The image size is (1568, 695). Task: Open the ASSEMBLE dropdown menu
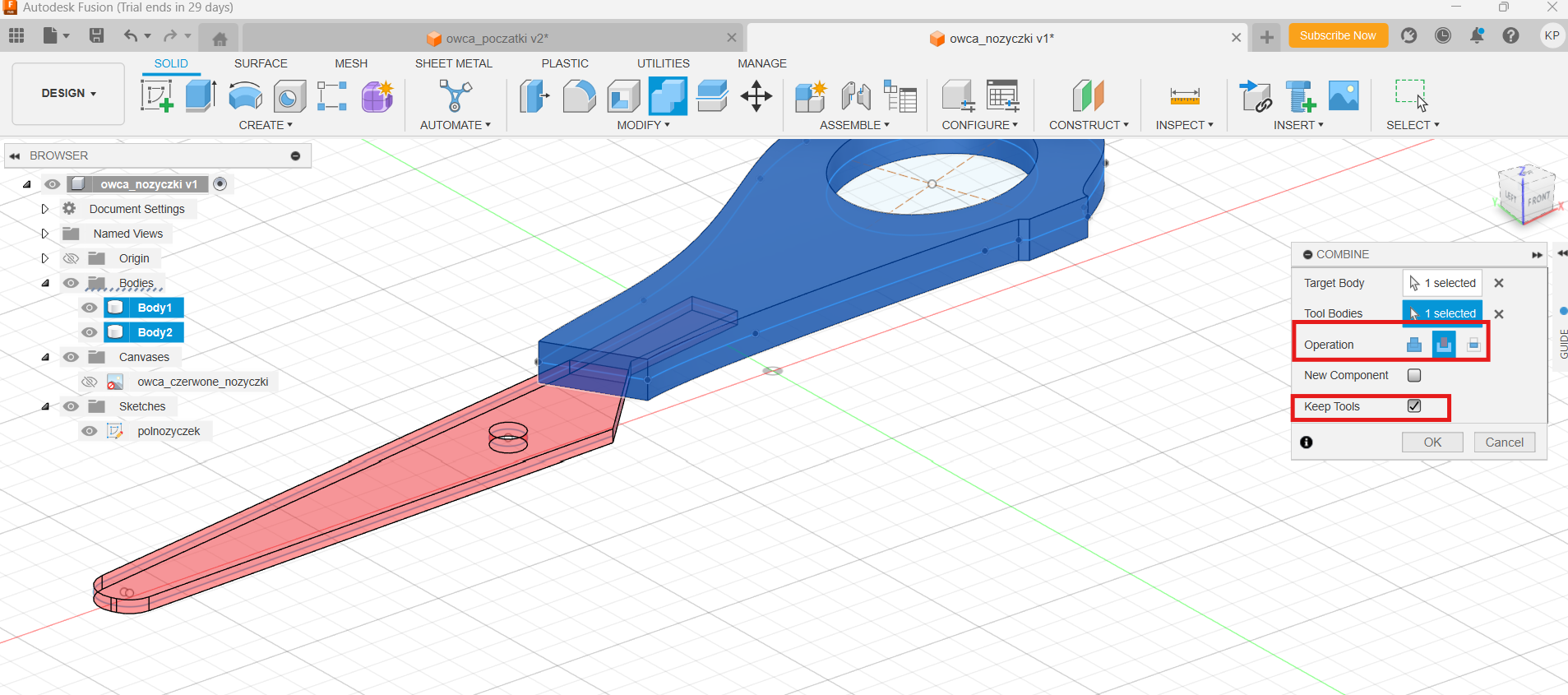(x=854, y=125)
